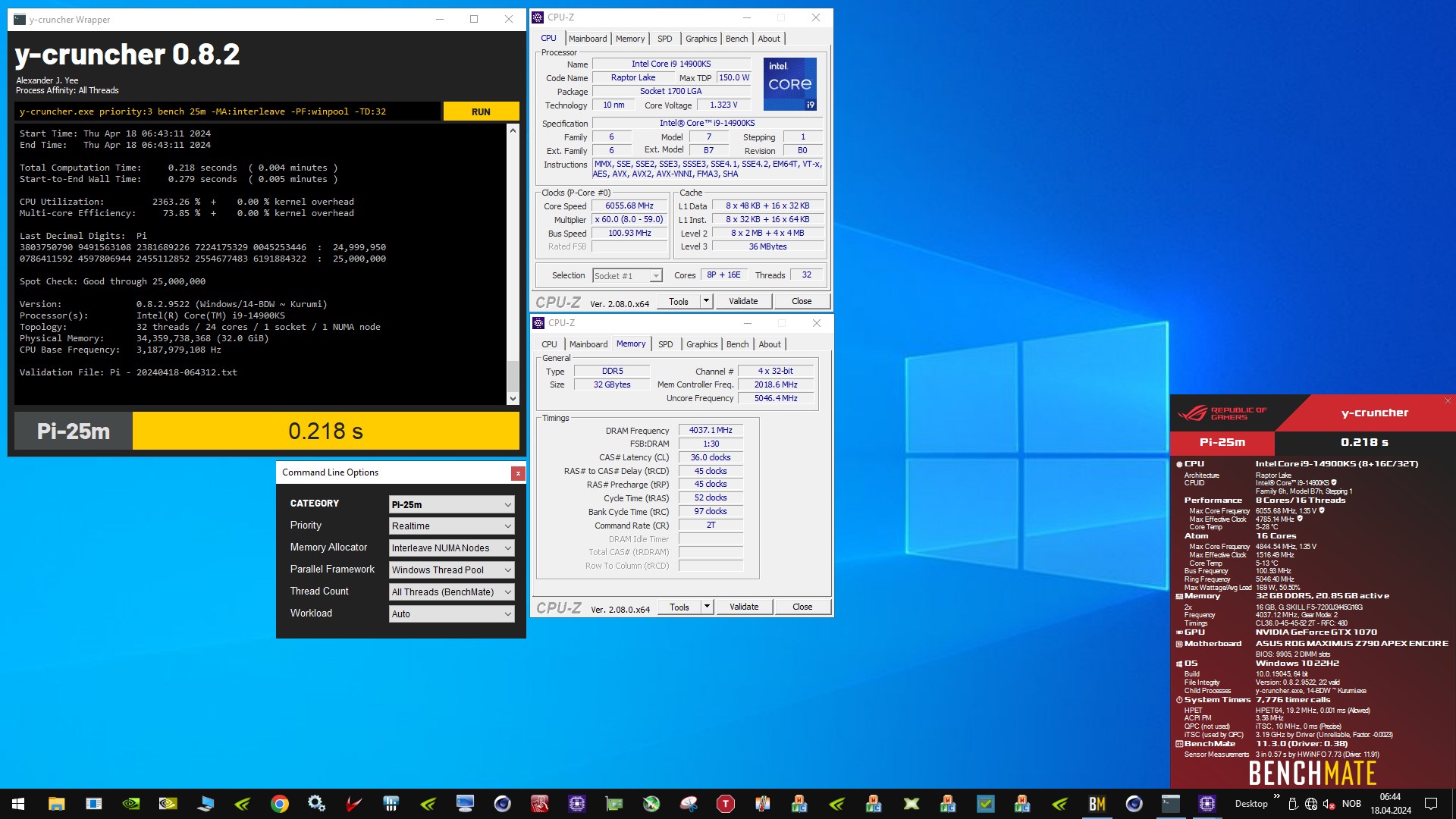Viewport: 1456px width, 819px height.
Task: Open the Workload dropdown set to Auto
Action: coord(451,614)
